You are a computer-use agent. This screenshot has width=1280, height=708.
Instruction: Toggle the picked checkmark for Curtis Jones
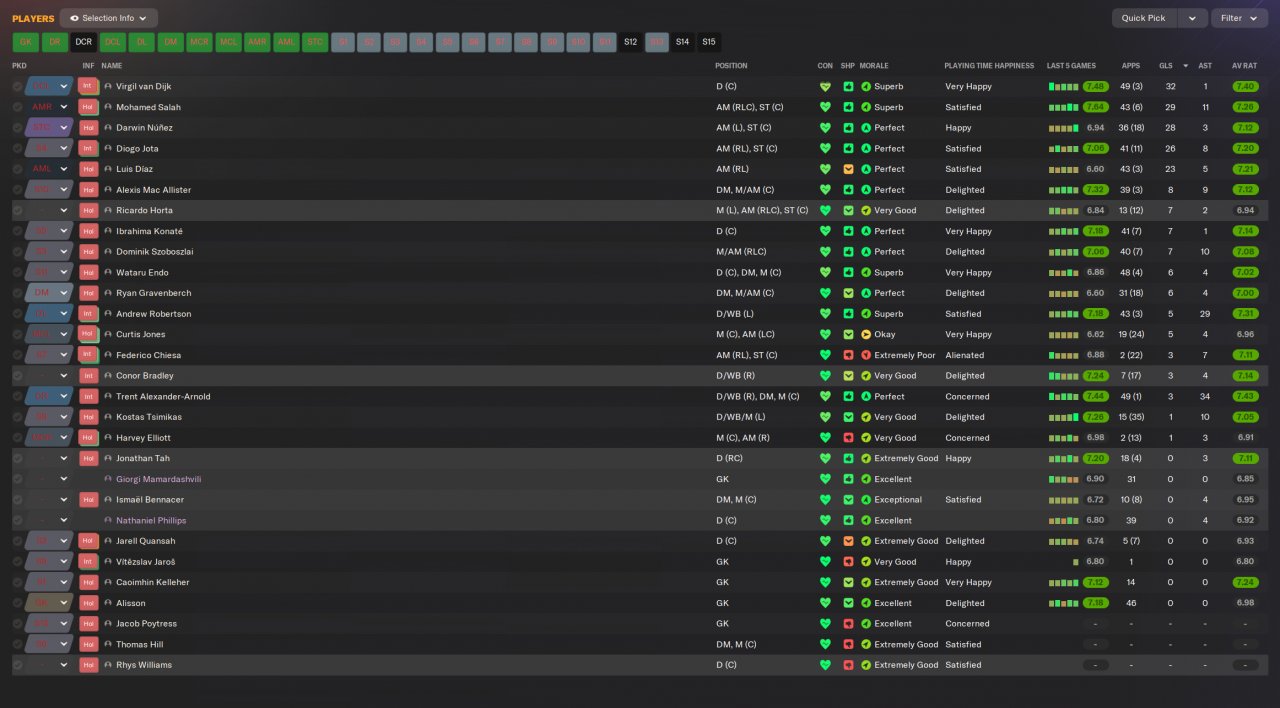(x=17, y=334)
